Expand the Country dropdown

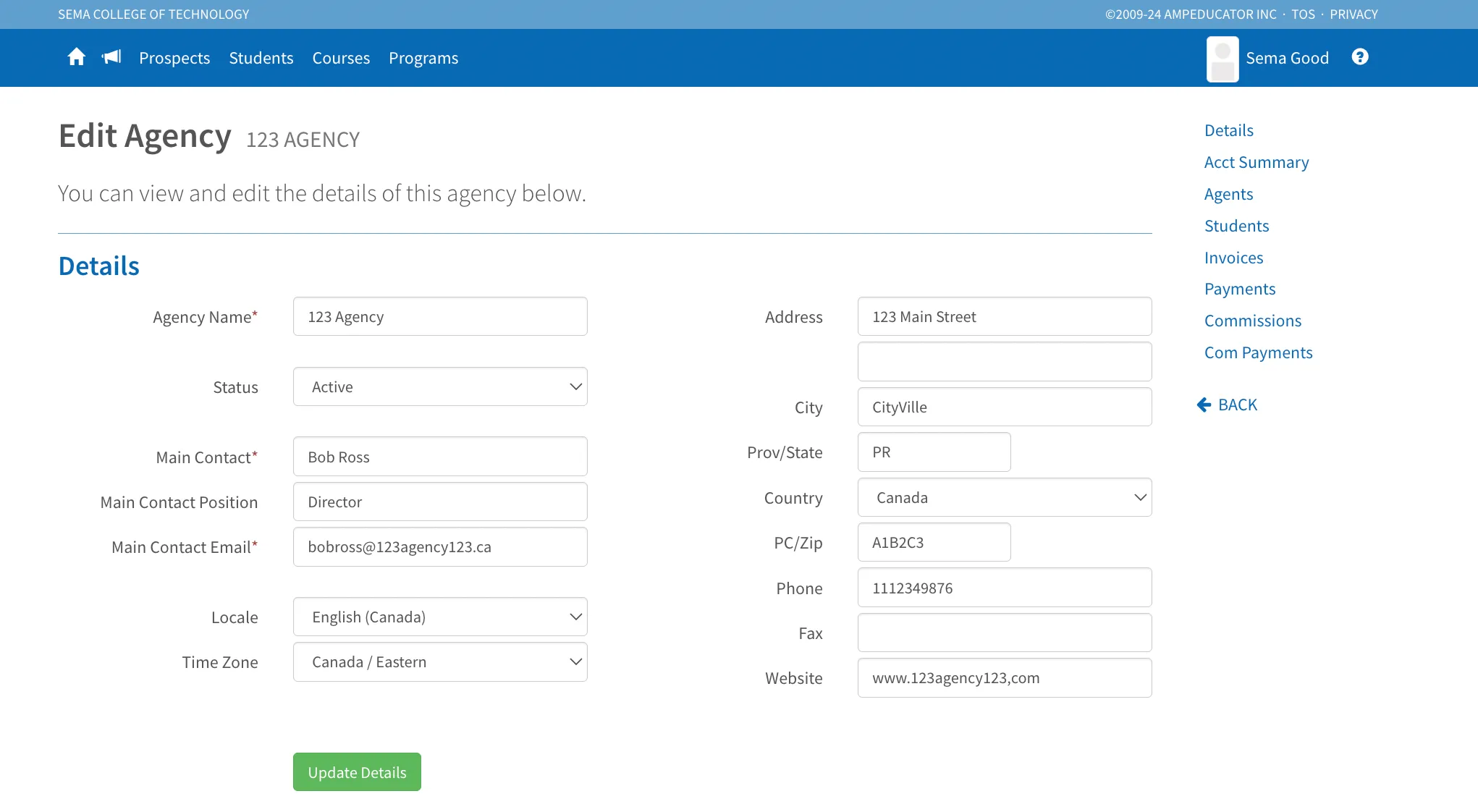[x=1005, y=497]
